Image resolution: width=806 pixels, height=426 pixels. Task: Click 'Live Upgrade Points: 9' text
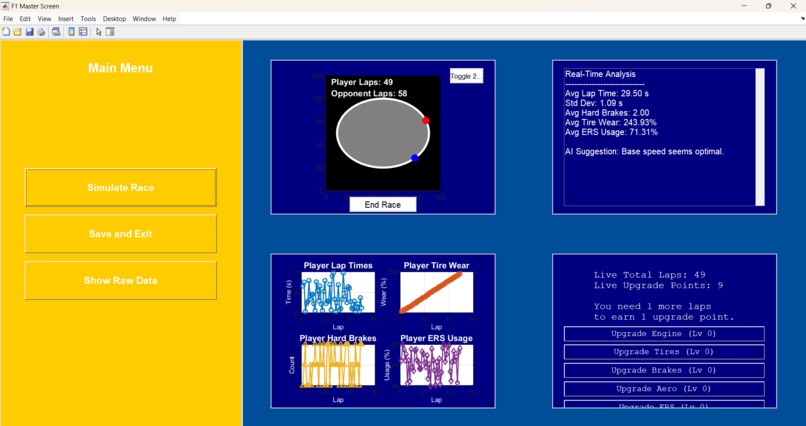[658, 286]
